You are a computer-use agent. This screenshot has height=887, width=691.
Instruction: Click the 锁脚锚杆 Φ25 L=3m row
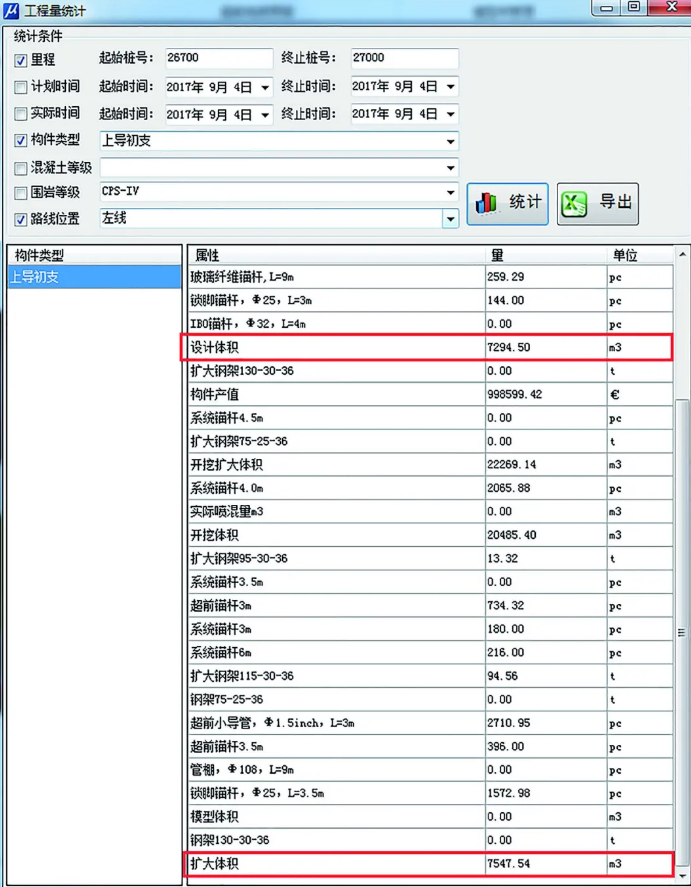pyautogui.click(x=431, y=301)
